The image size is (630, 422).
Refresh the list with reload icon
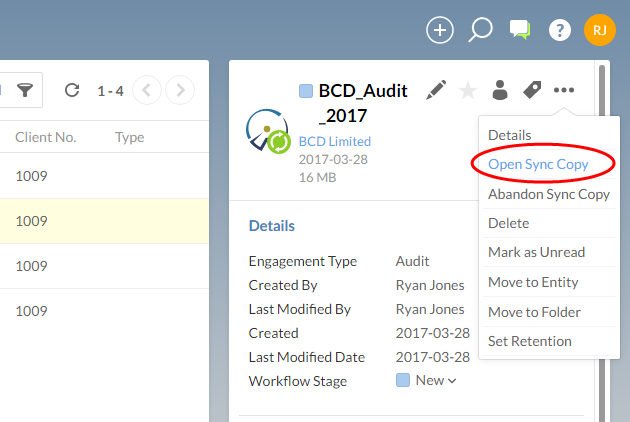[x=71, y=91]
